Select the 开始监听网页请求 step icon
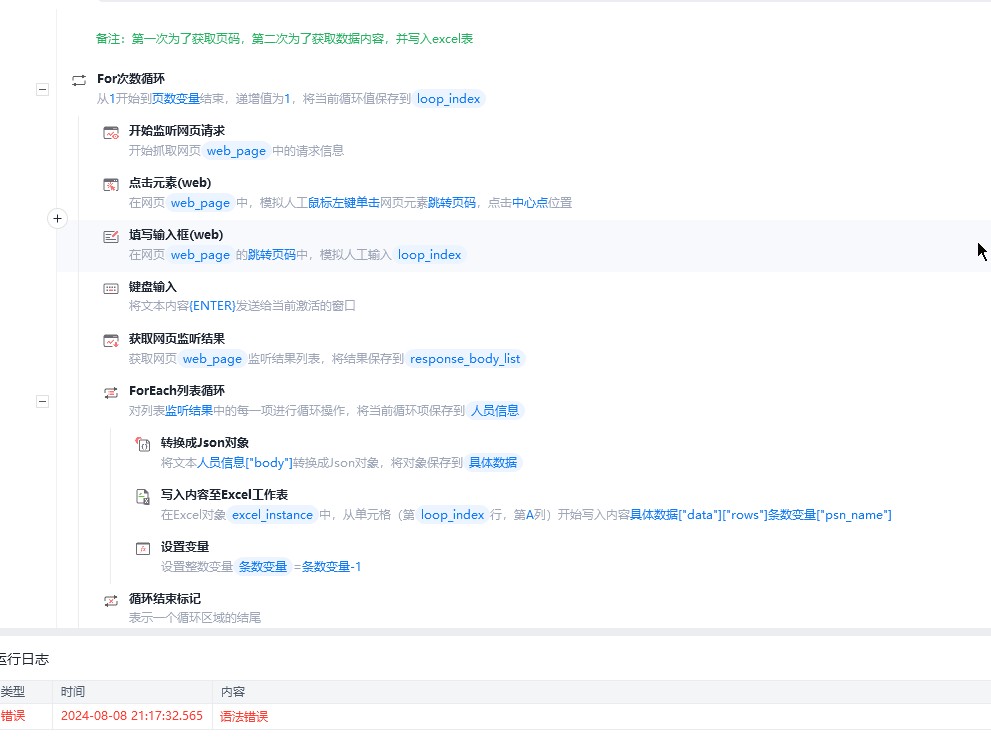The image size is (991, 753). point(111,133)
